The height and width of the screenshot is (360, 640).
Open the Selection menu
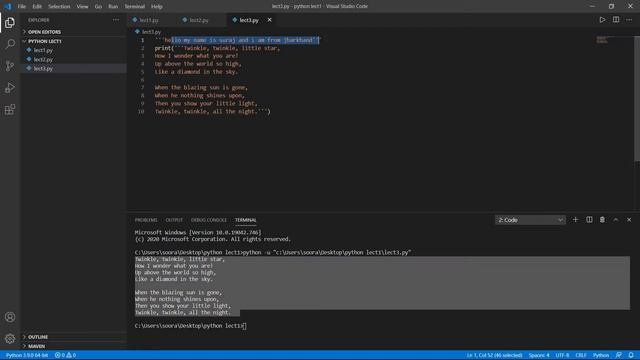point(59,7)
